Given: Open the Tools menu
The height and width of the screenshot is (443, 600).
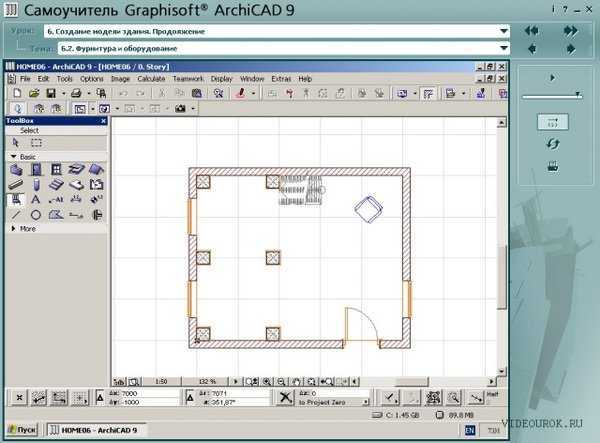Looking at the screenshot, I should point(65,78).
